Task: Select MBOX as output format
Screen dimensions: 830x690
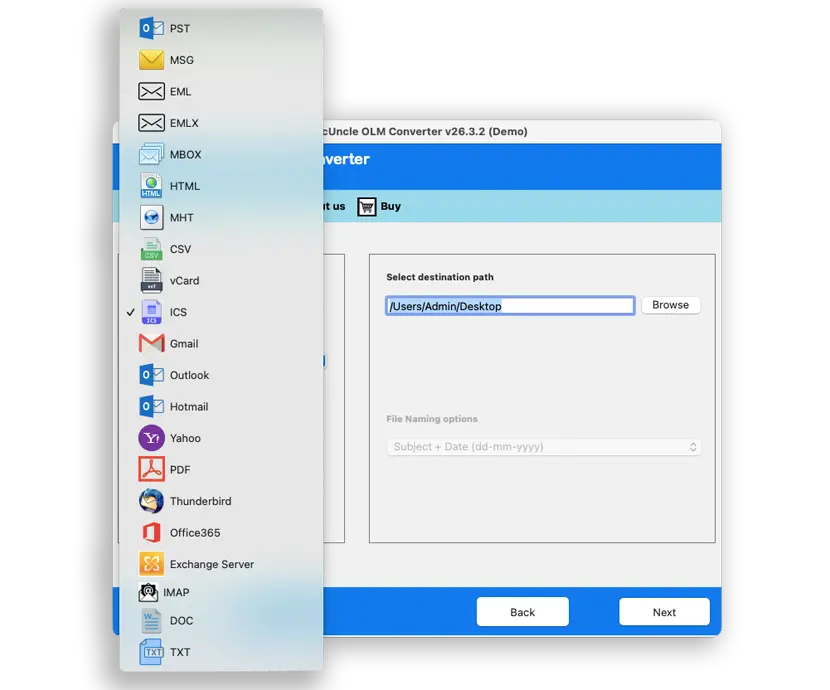Action: (221, 155)
